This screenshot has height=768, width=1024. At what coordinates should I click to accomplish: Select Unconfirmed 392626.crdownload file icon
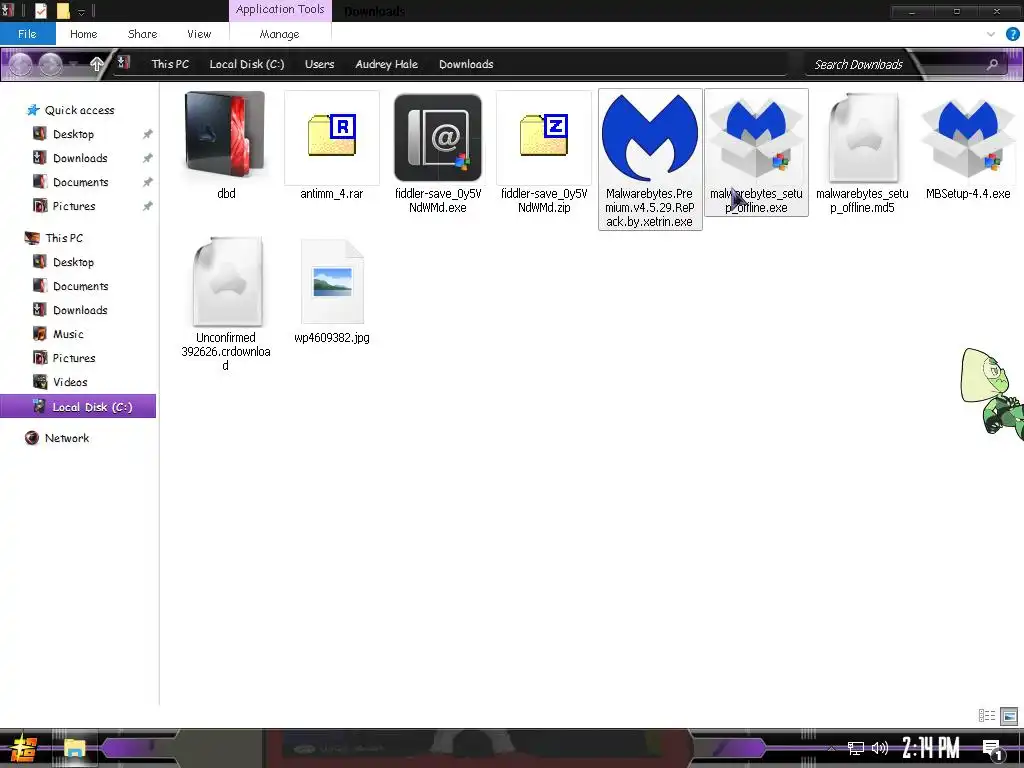[x=227, y=281]
